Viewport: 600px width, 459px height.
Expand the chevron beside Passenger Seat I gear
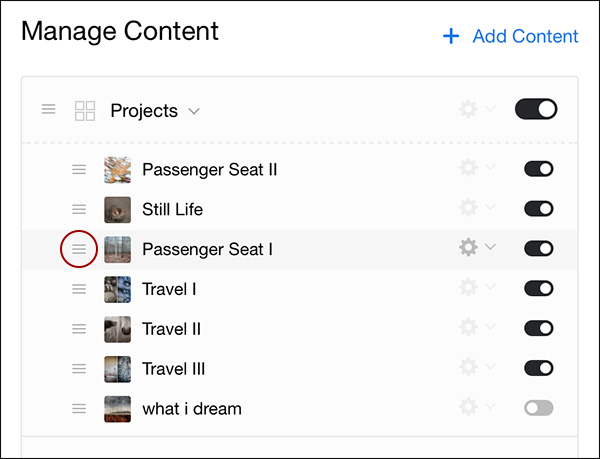click(x=490, y=247)
